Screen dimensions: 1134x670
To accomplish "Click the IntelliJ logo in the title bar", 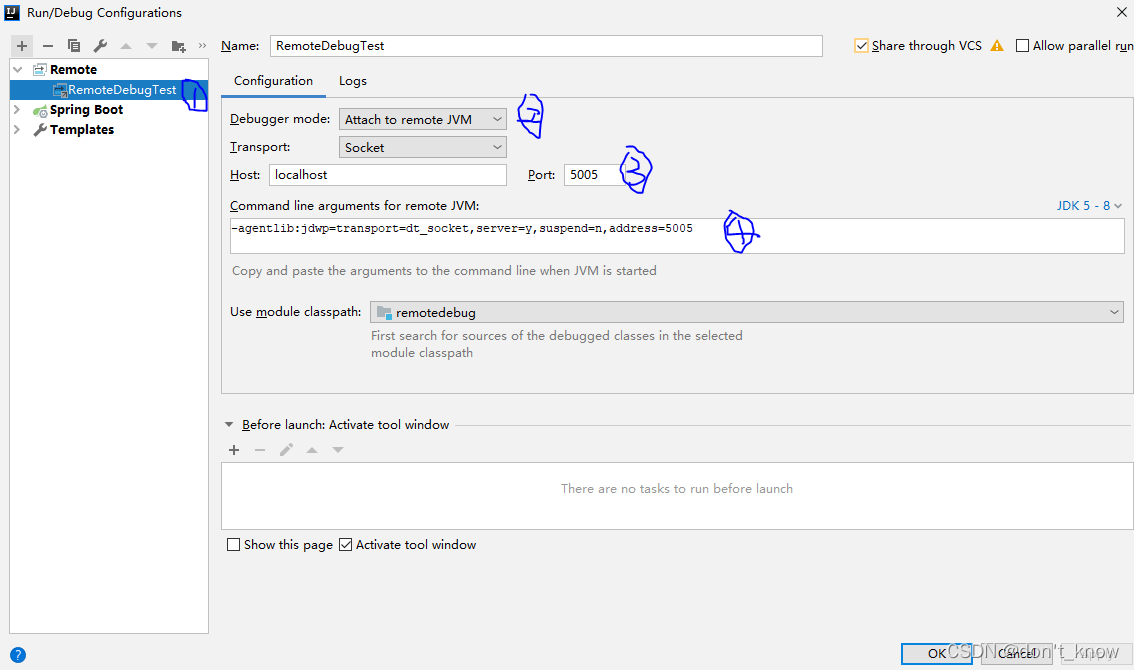I will [12, 12].
